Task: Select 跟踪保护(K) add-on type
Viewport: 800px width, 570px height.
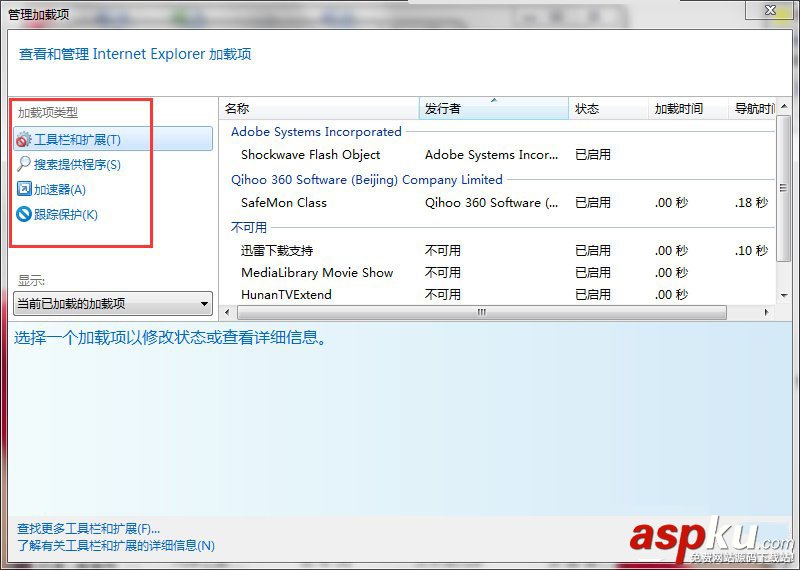Action: pyautogui.click(x=66, y=214)
